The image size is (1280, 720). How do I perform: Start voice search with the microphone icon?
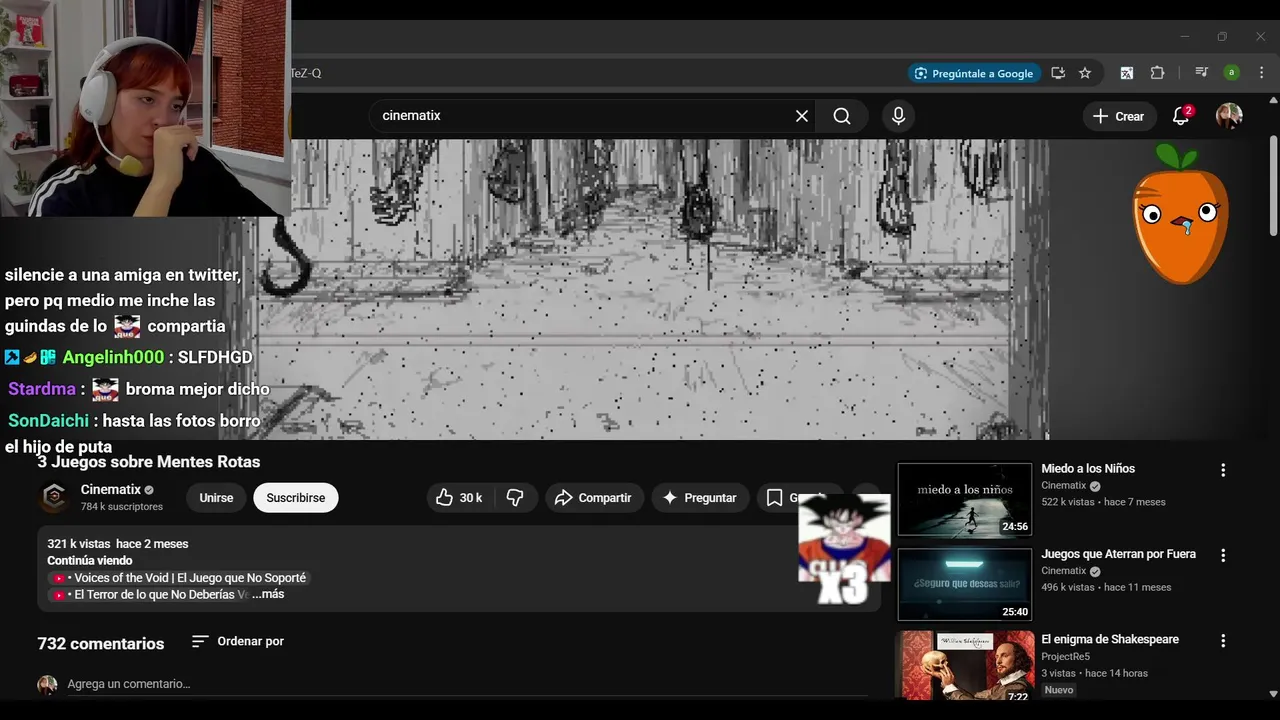898,116
